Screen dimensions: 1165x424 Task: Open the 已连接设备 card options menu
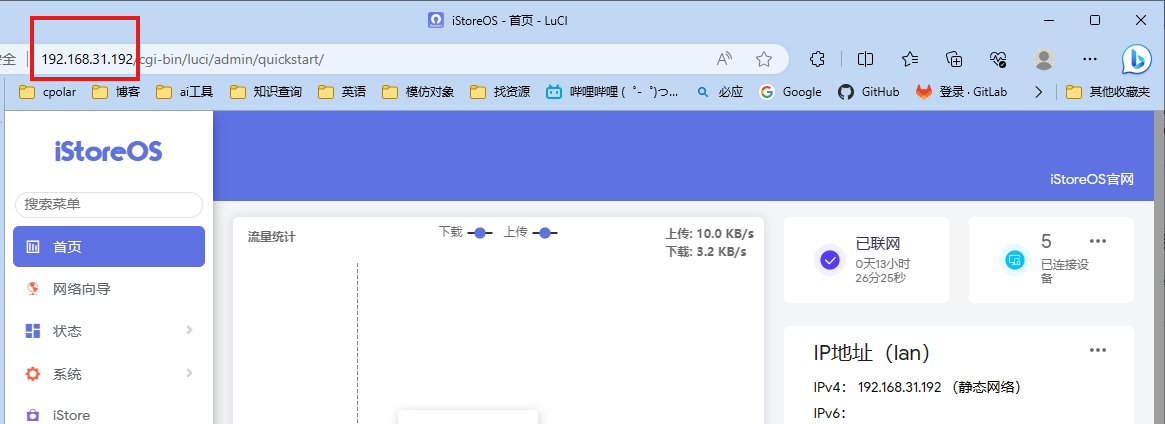coord(1098,241)
